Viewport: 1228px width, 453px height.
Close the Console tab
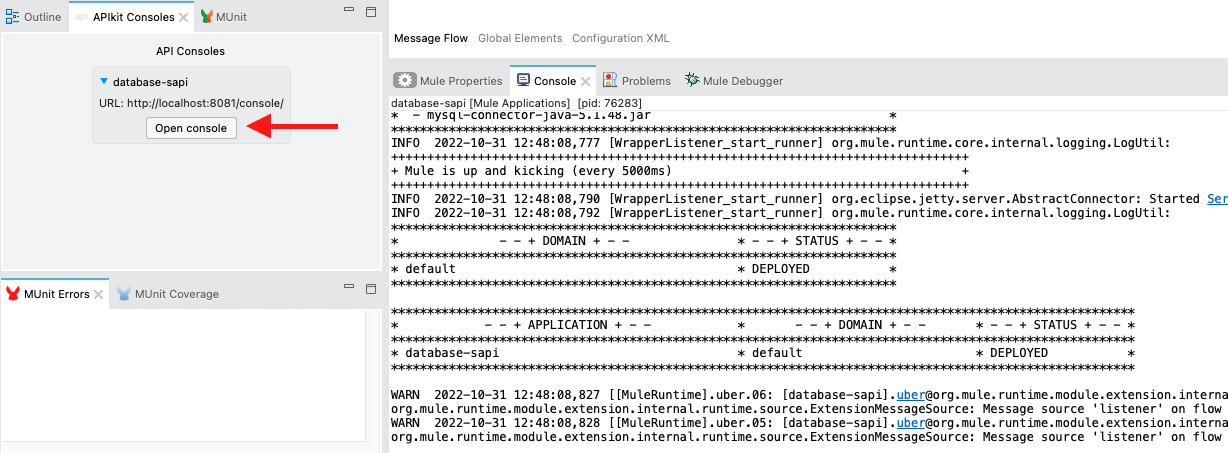coord(586,81)
